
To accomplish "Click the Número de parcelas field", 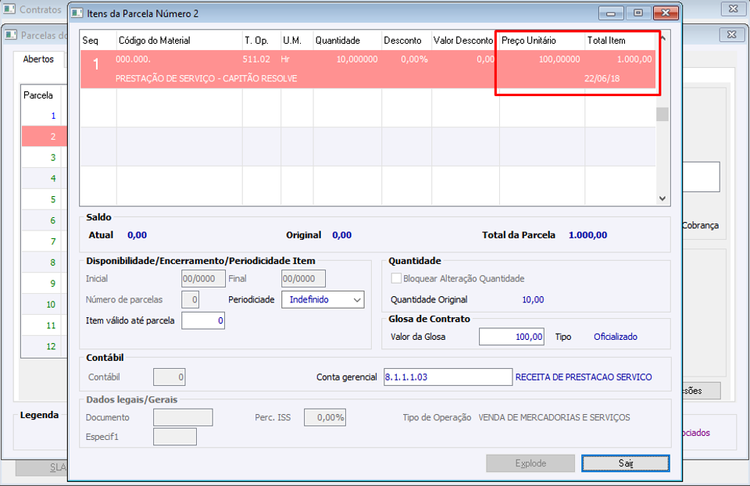I will tap(190, 299).
